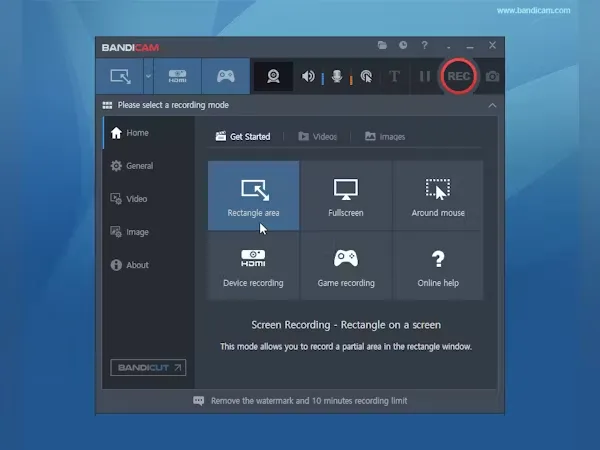The image size is (600, 450).
Task: Toggle the microphone recording icon
Action: tap(337, 76)
